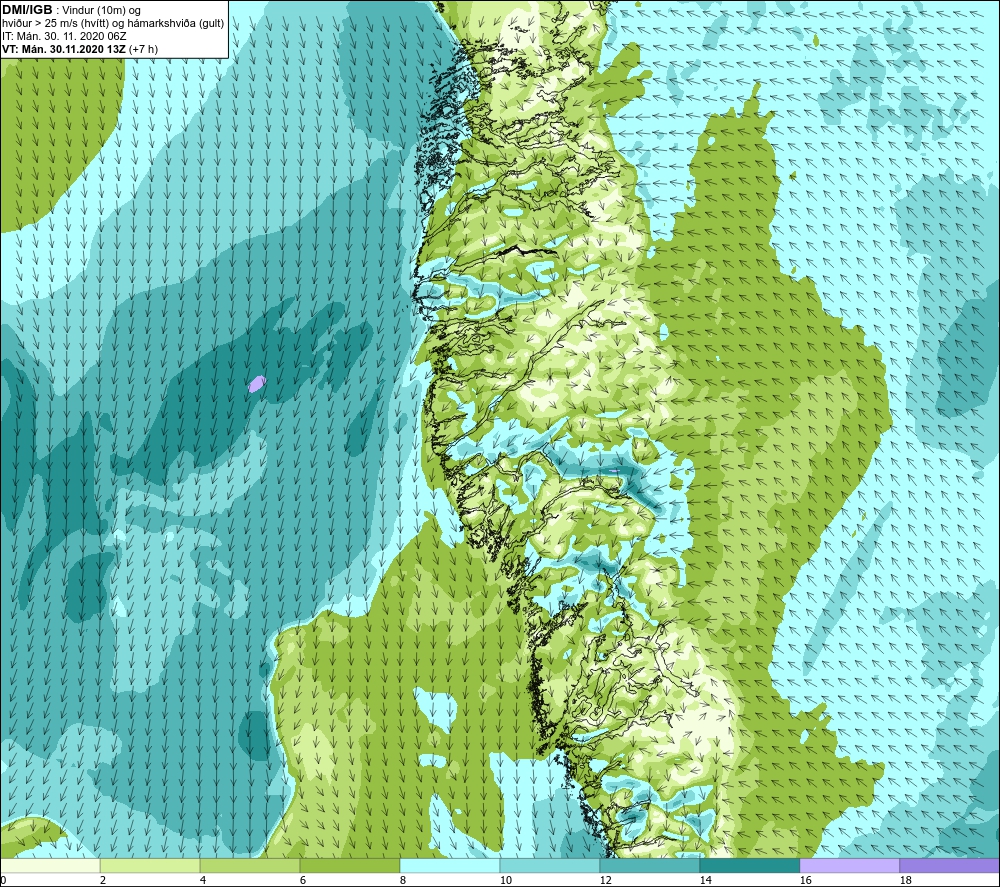Click the 2–4 m/s light green legend swatch
The image size is (1000, 887).
pos(150,865)
